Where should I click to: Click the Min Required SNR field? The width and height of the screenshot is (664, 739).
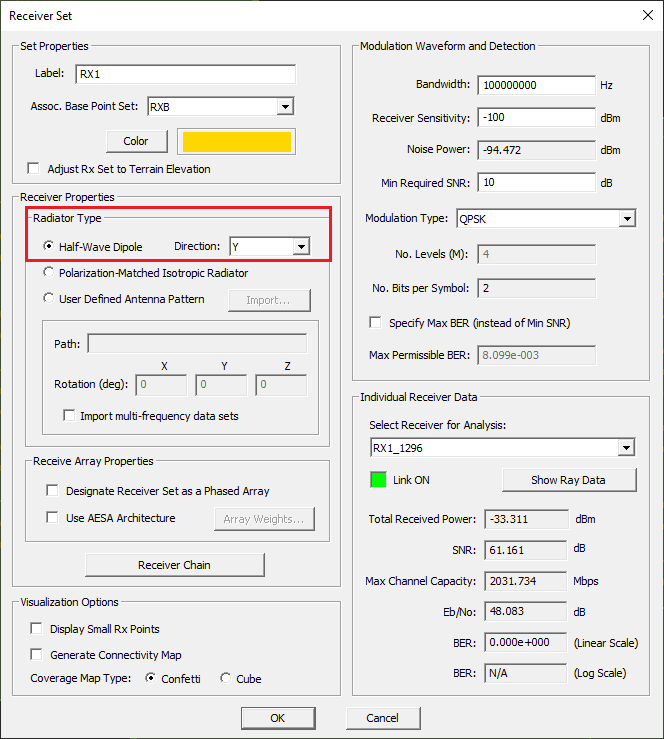pyautogui.click(x=536, y=182)
